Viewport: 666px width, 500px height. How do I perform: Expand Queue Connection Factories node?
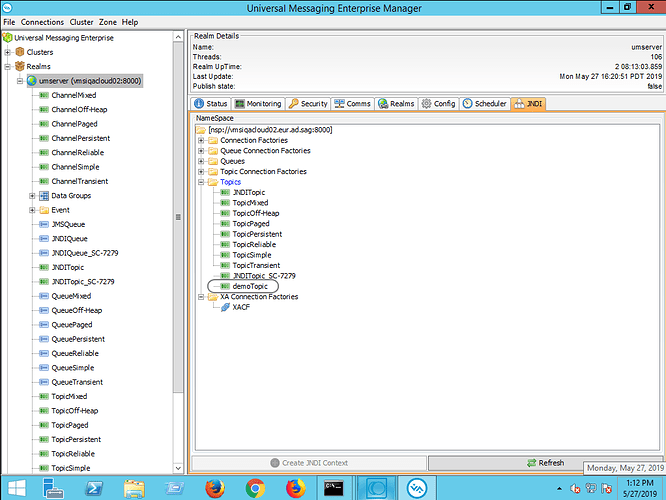(201, 151)
